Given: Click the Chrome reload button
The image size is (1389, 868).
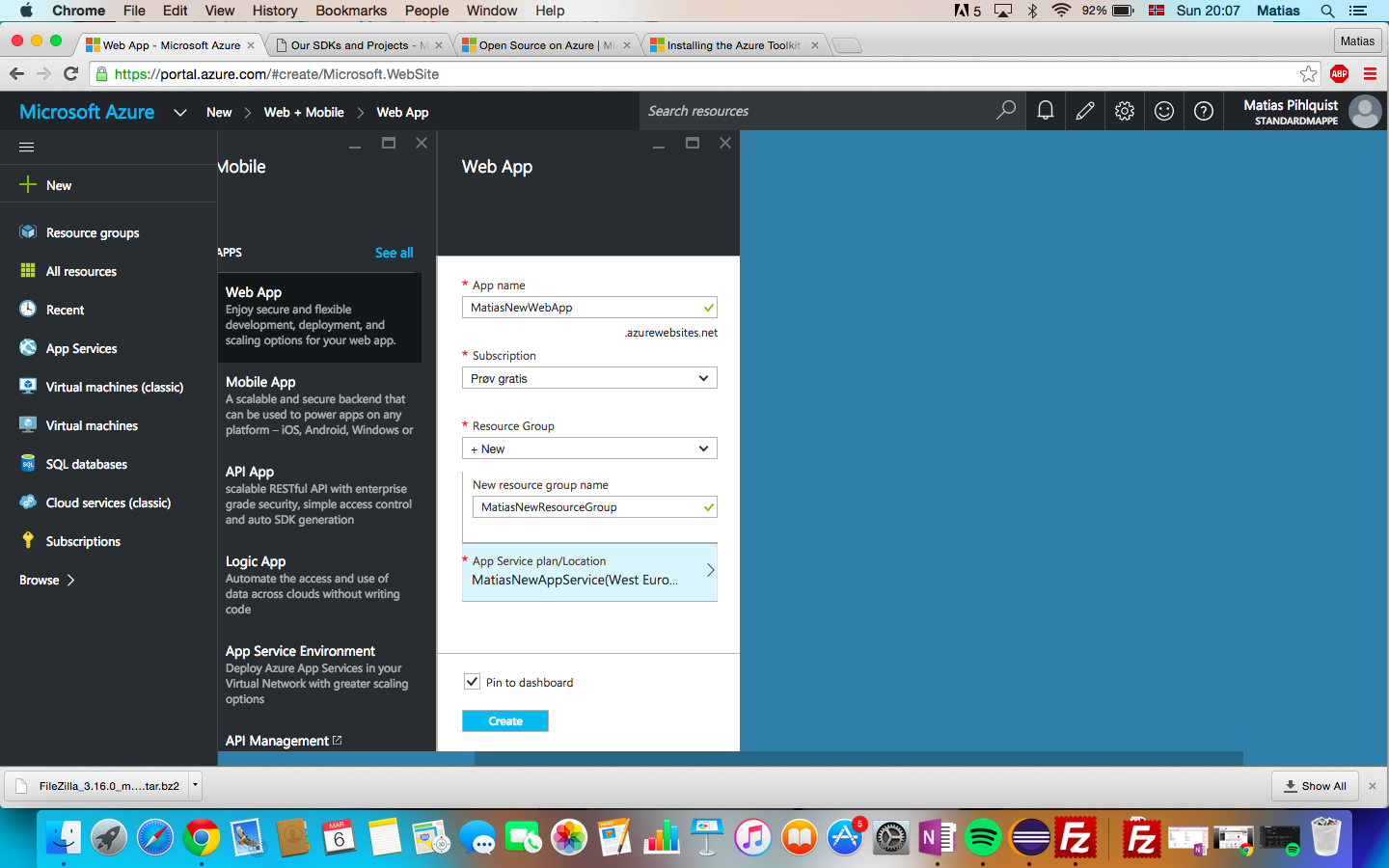Looking at the screenshot, I should tap(70, 73).
